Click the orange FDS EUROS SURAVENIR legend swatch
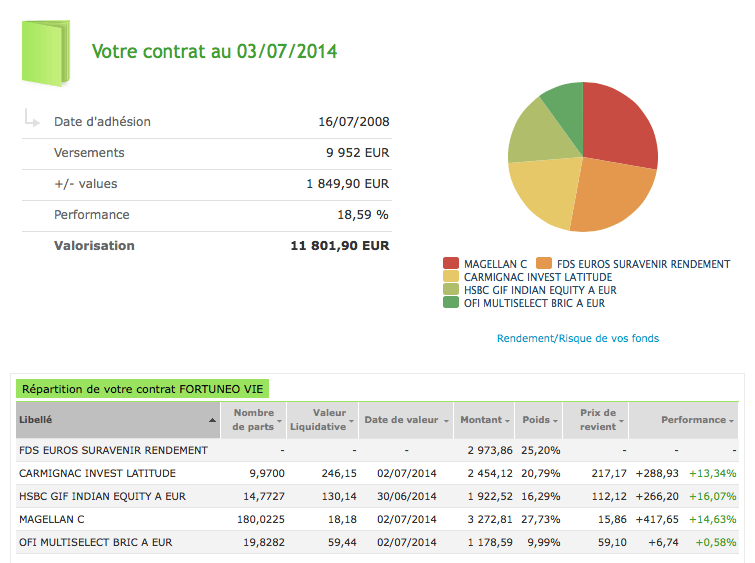The width and height of the screenshot is (755, 563). coord(545,264)
